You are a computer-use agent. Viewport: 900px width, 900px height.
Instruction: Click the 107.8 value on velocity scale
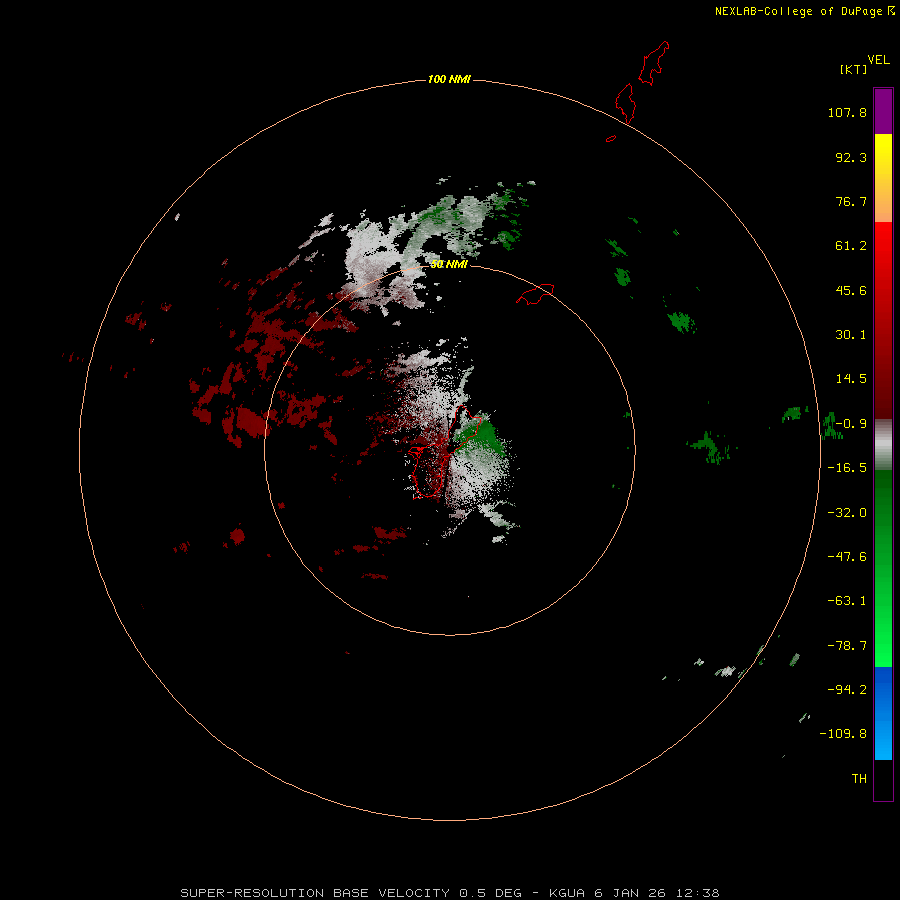click(x=847, y=112)
